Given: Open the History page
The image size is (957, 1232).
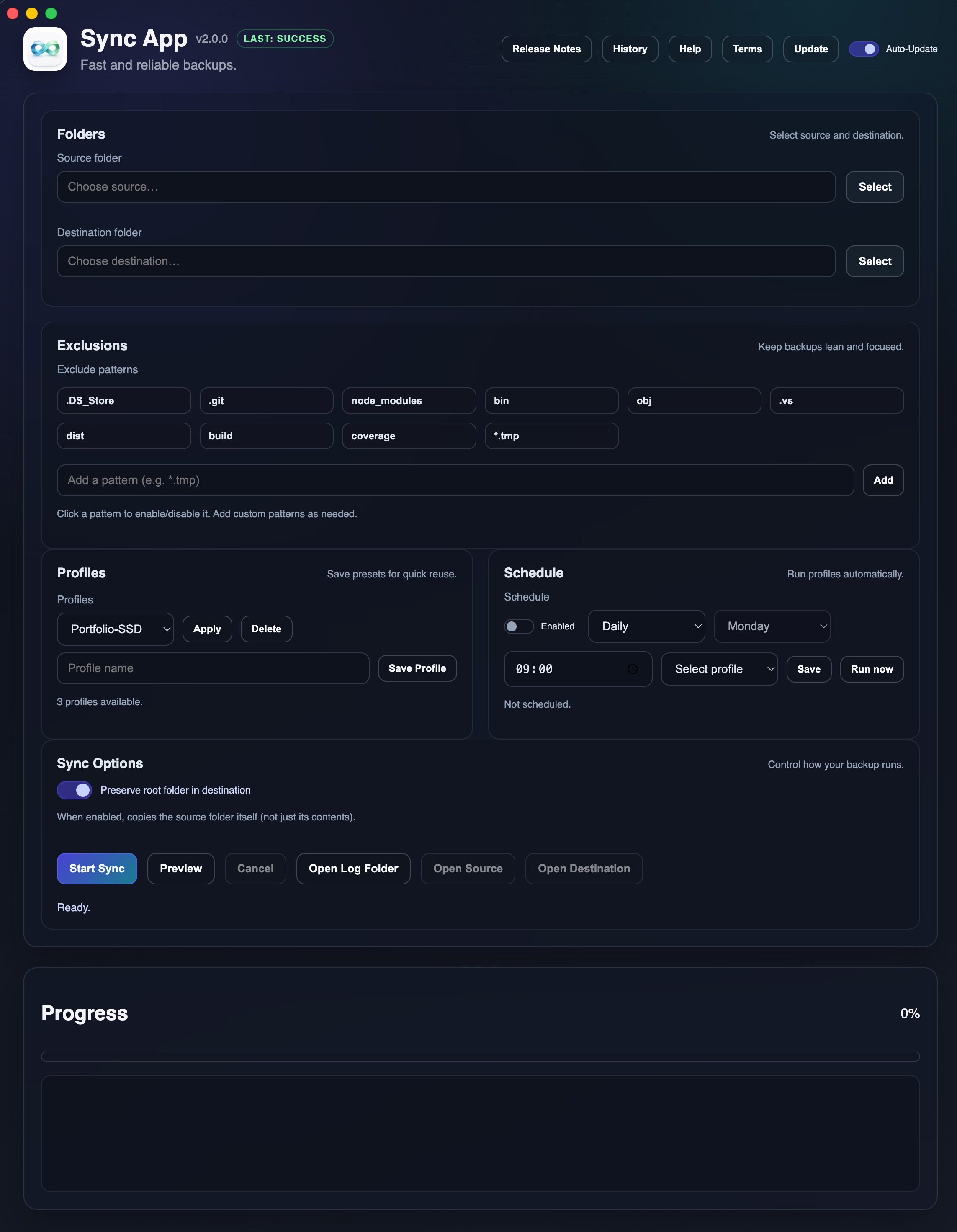Looking at the screenshot, I should 629,49.
